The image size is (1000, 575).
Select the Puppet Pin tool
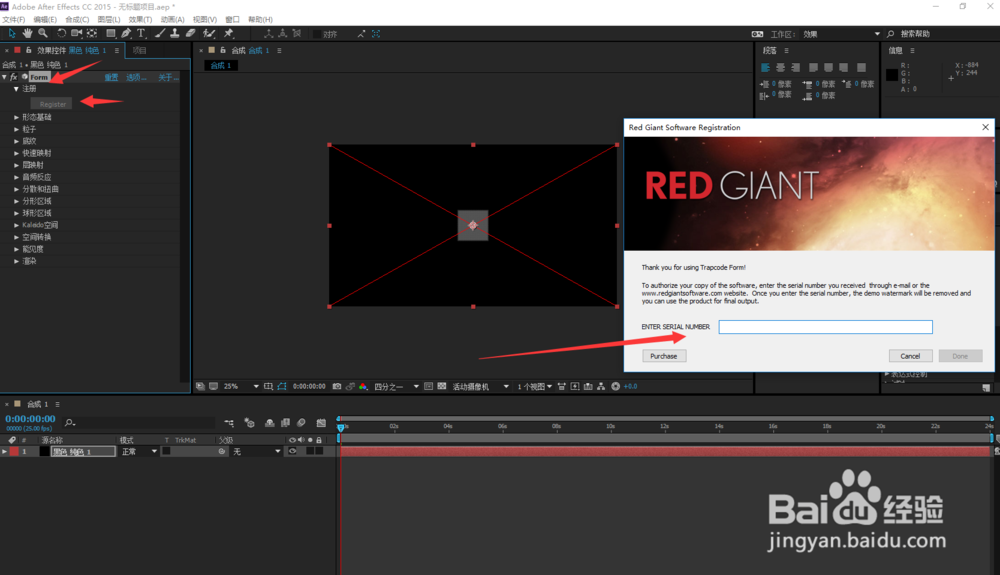pos(229,34)
